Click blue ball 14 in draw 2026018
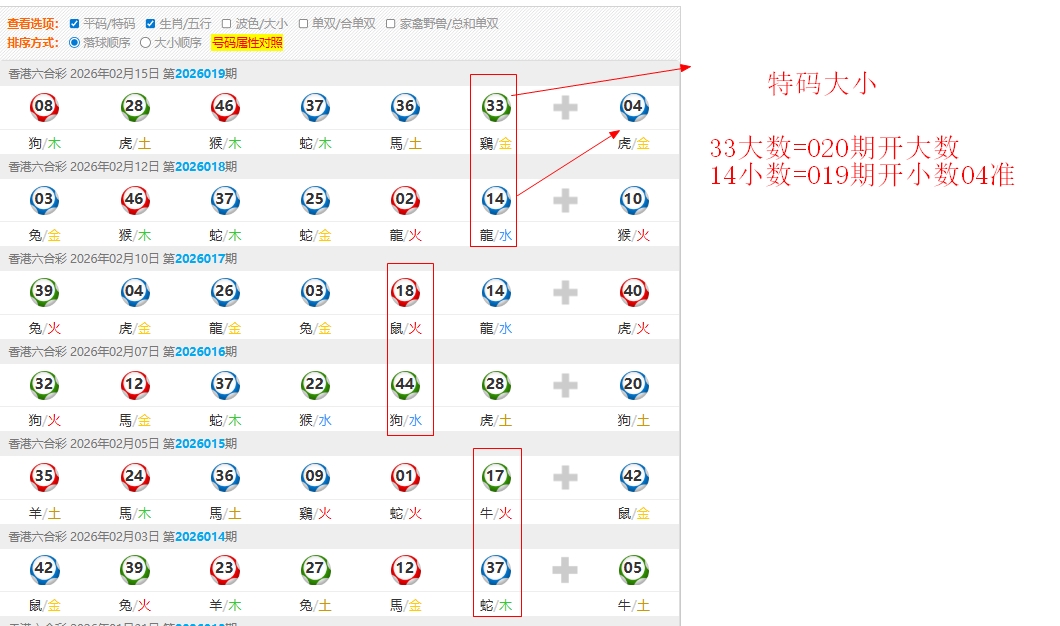The image size is (1060, 626). click(x=495, y=199)
